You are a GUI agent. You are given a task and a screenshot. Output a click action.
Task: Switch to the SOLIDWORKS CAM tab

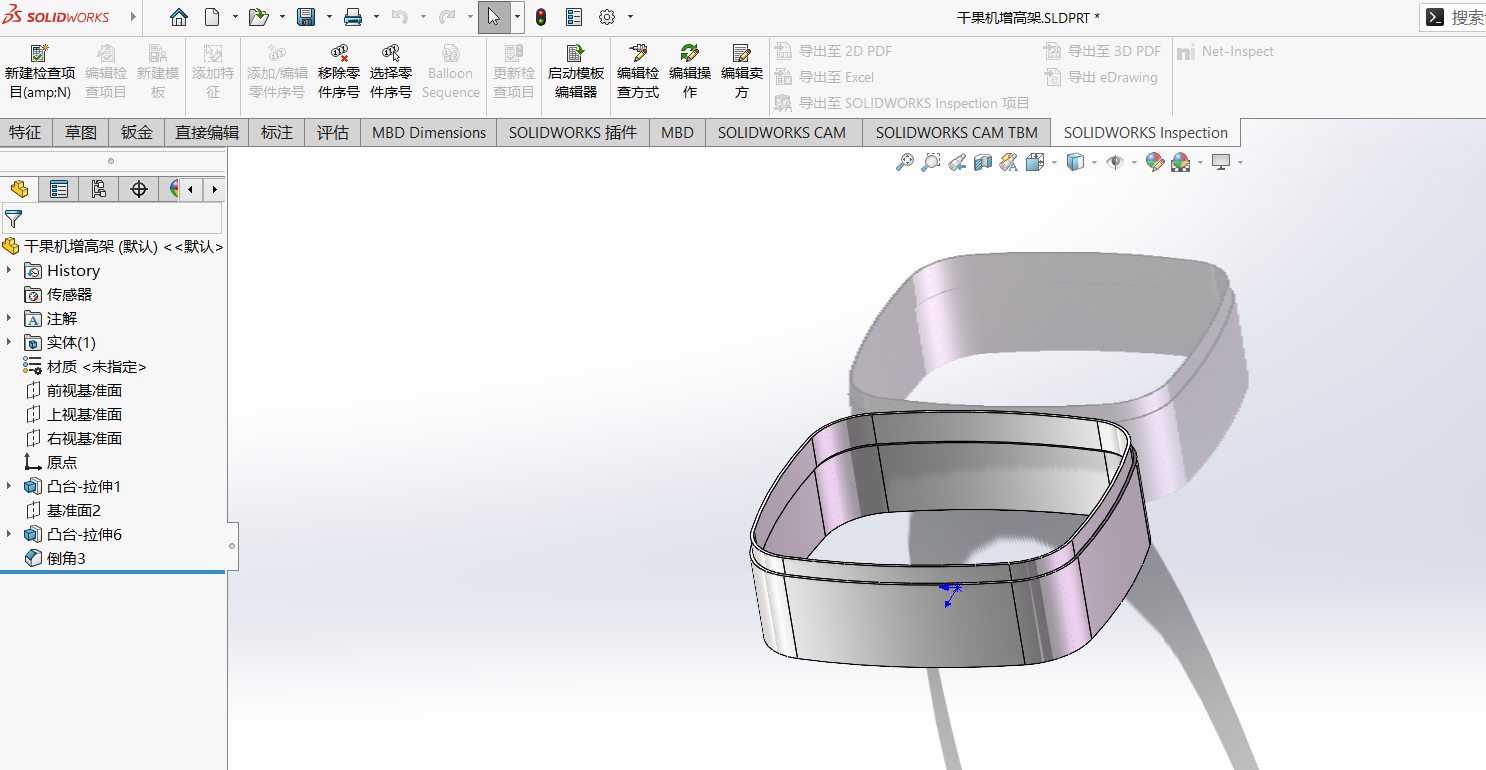pyautogui.click(x=781, y=132)
